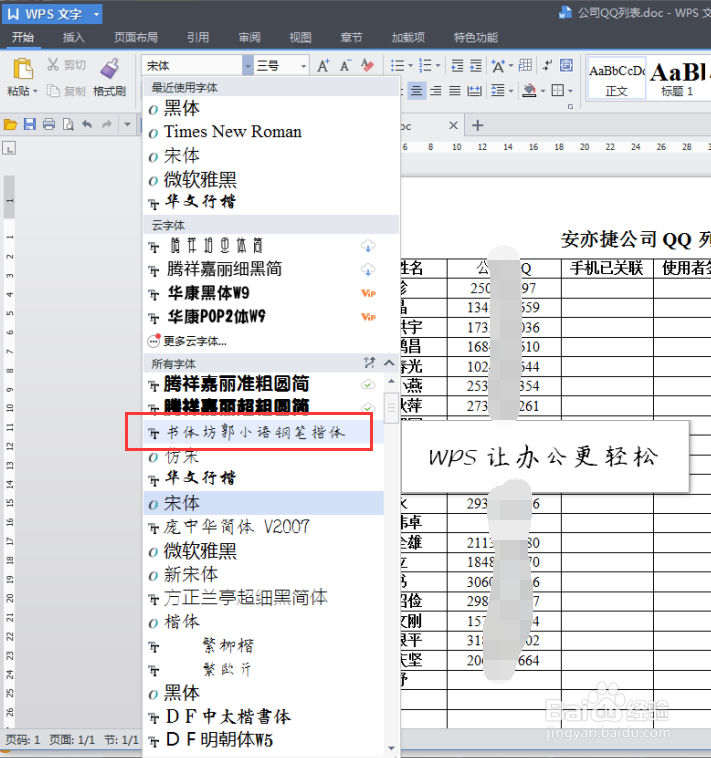The image size is (711, 758).
Task: Click the bullet list icon
Action: (397, 65)
